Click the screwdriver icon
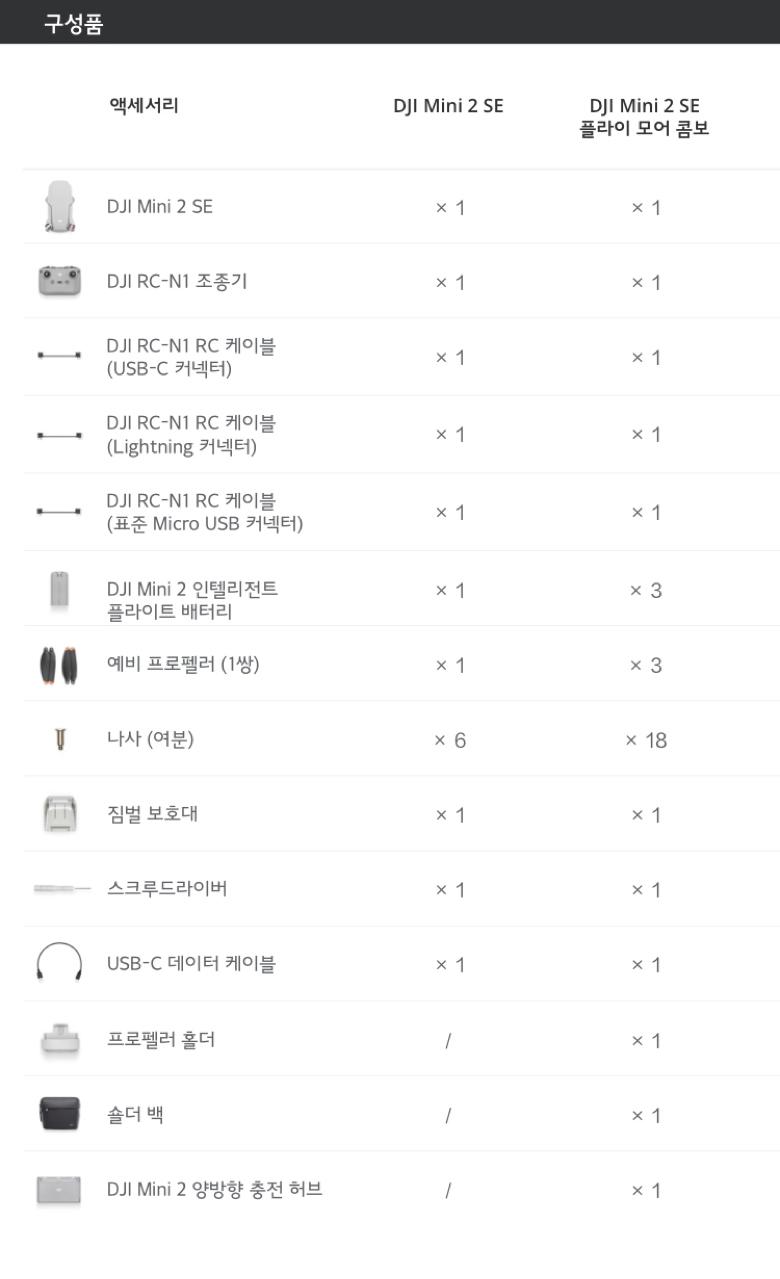780x1279 pixels. pos(61,888)
